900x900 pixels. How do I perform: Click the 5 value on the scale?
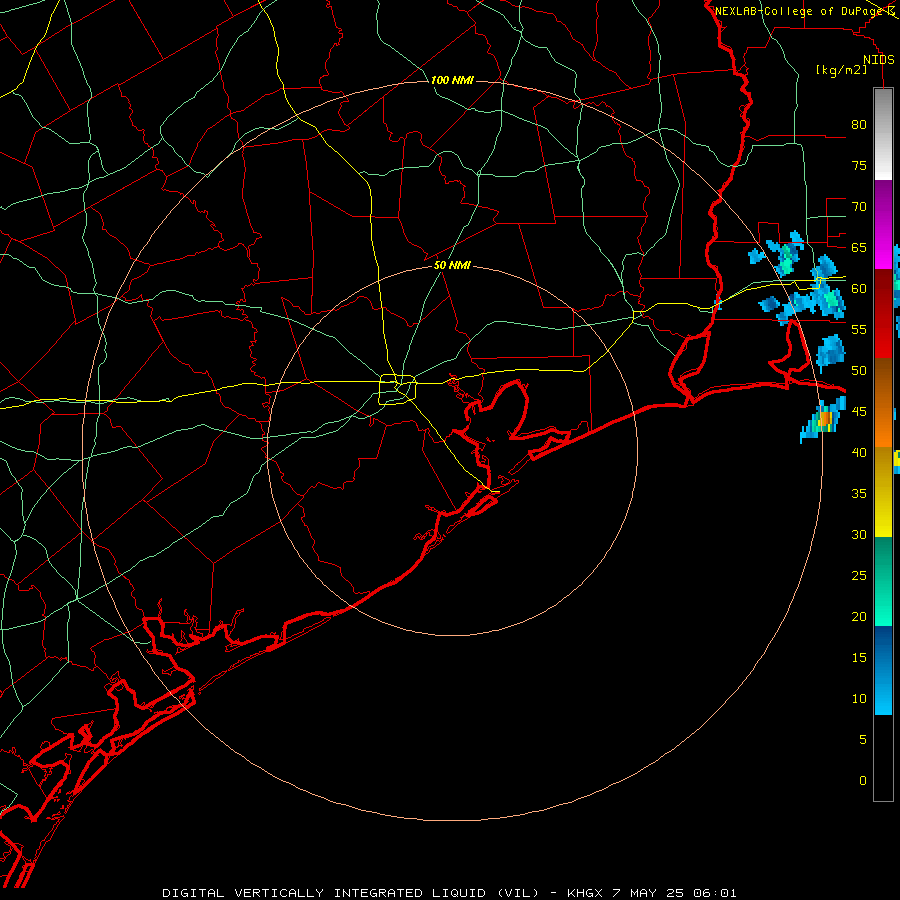coord(863,739)
